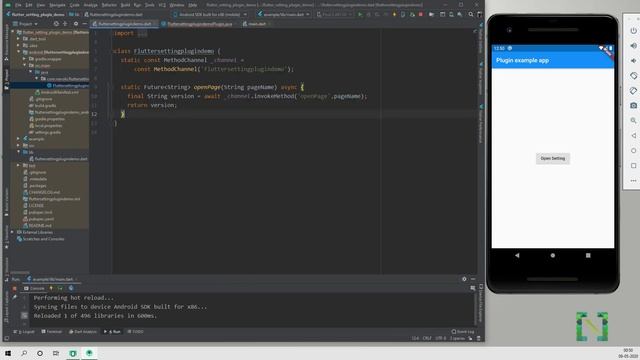Rotate emulator right using the second rotate icon
The height and width of the screenshot is (360, 640).
click(x=633, y=91)
